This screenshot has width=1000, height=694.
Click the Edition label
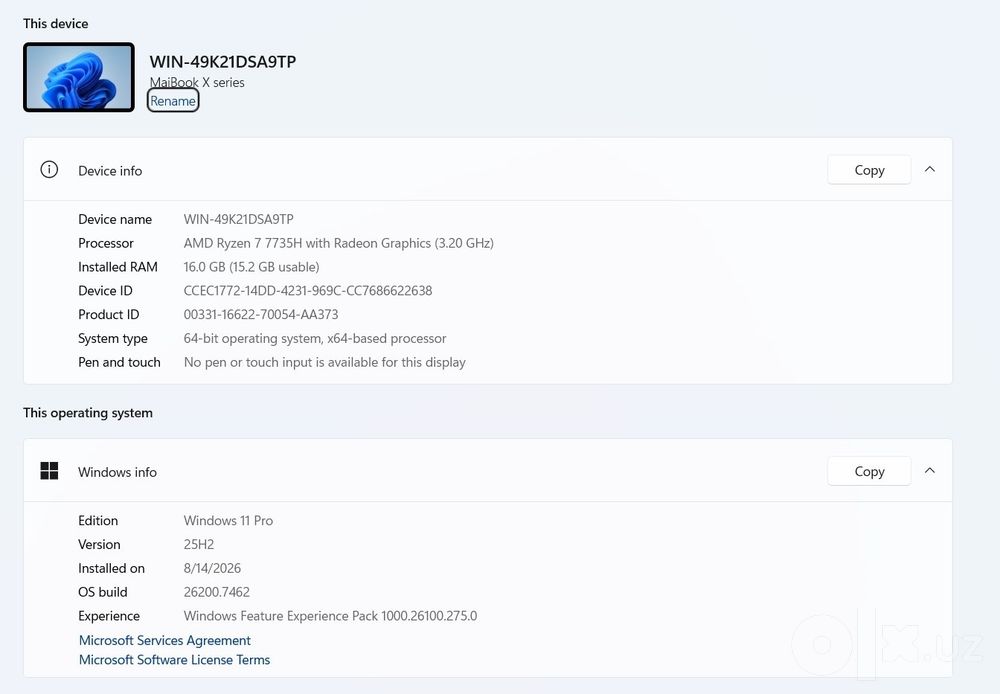pyautogui.click(x=98, y=520)
